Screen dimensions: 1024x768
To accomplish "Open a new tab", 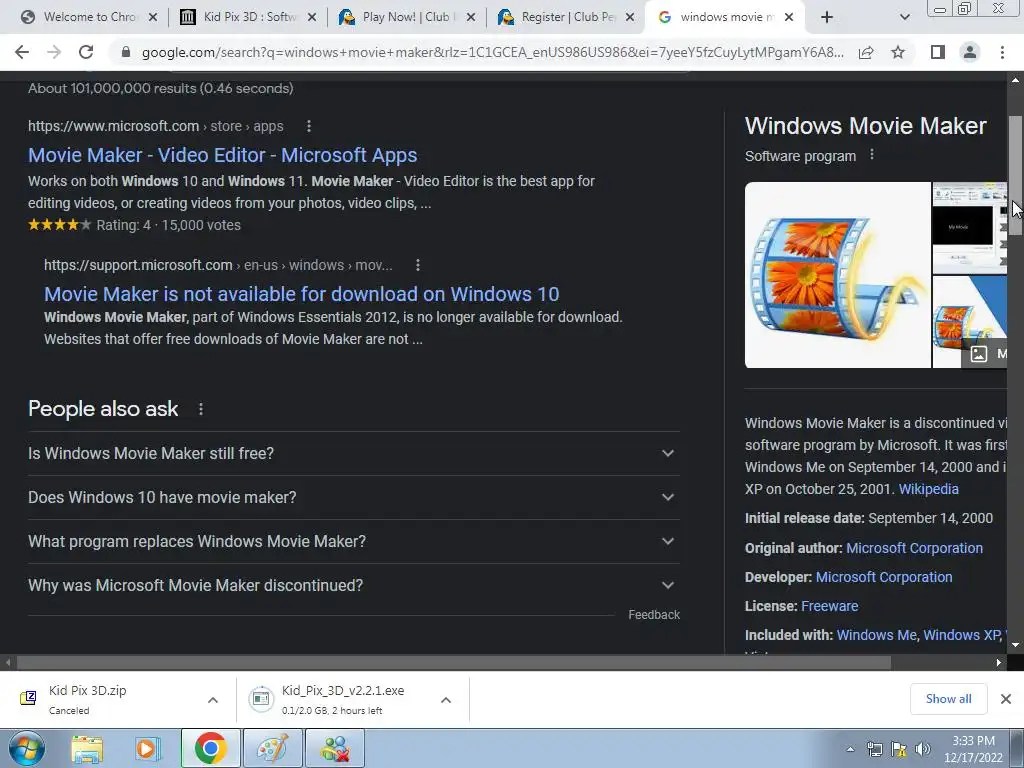I will (827, 18).
